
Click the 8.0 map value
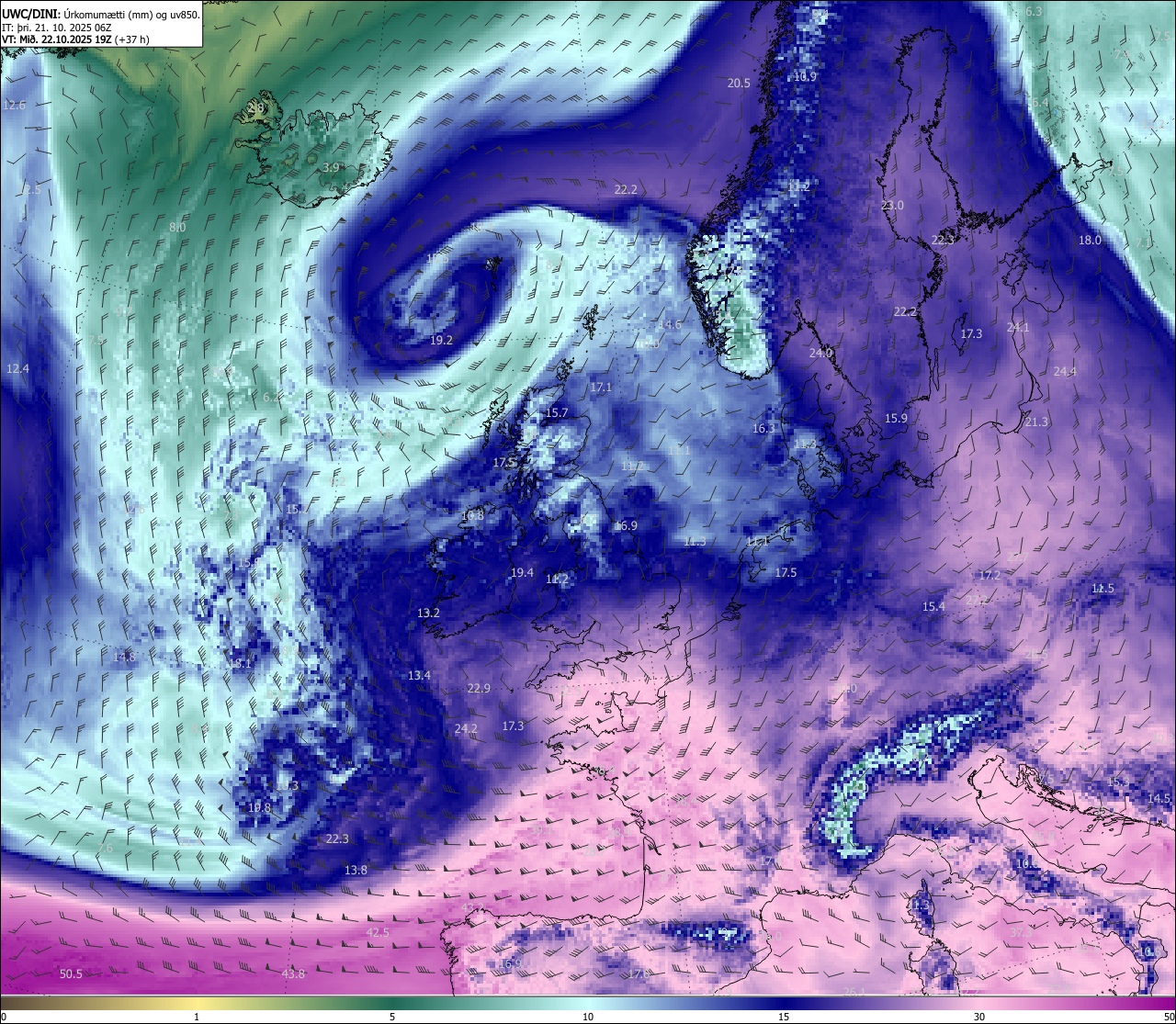click(x=177, y=227)
